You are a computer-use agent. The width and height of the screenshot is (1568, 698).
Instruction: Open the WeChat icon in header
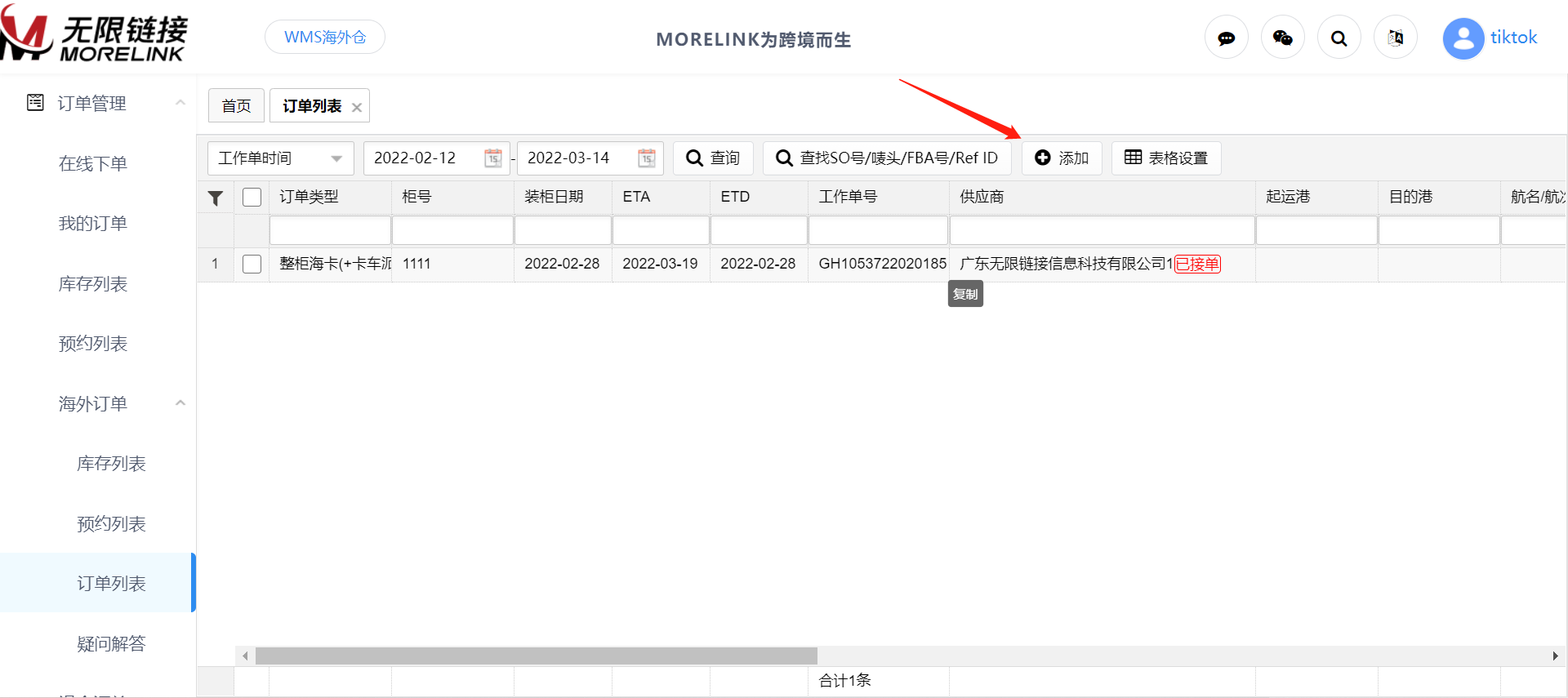[x=1283, y=38]
